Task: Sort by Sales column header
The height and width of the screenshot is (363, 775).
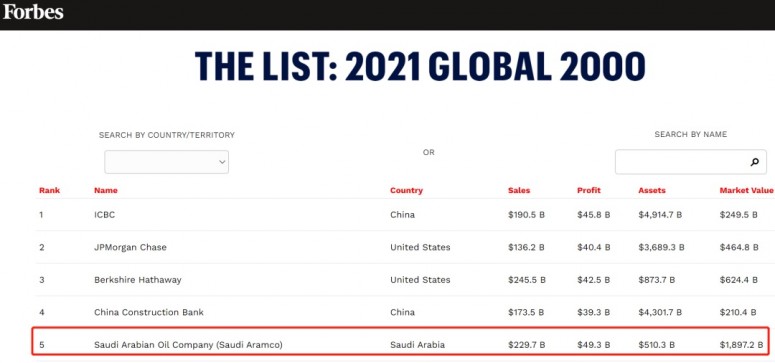Action: [x=519, y=190]
